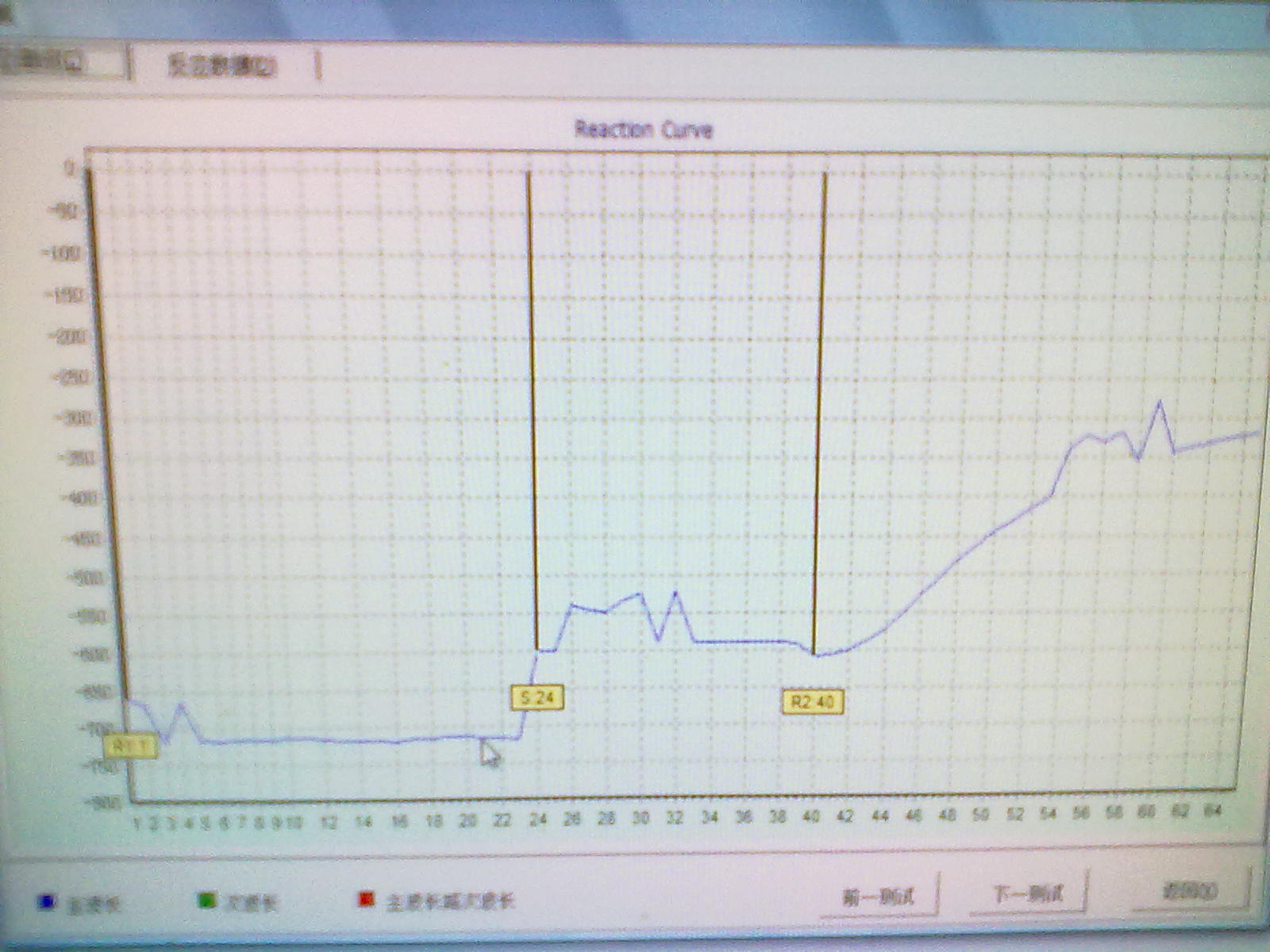Select the yellow S:24 marker label
The width and height of the screenshot is (1270, 952).
point(537,697)
